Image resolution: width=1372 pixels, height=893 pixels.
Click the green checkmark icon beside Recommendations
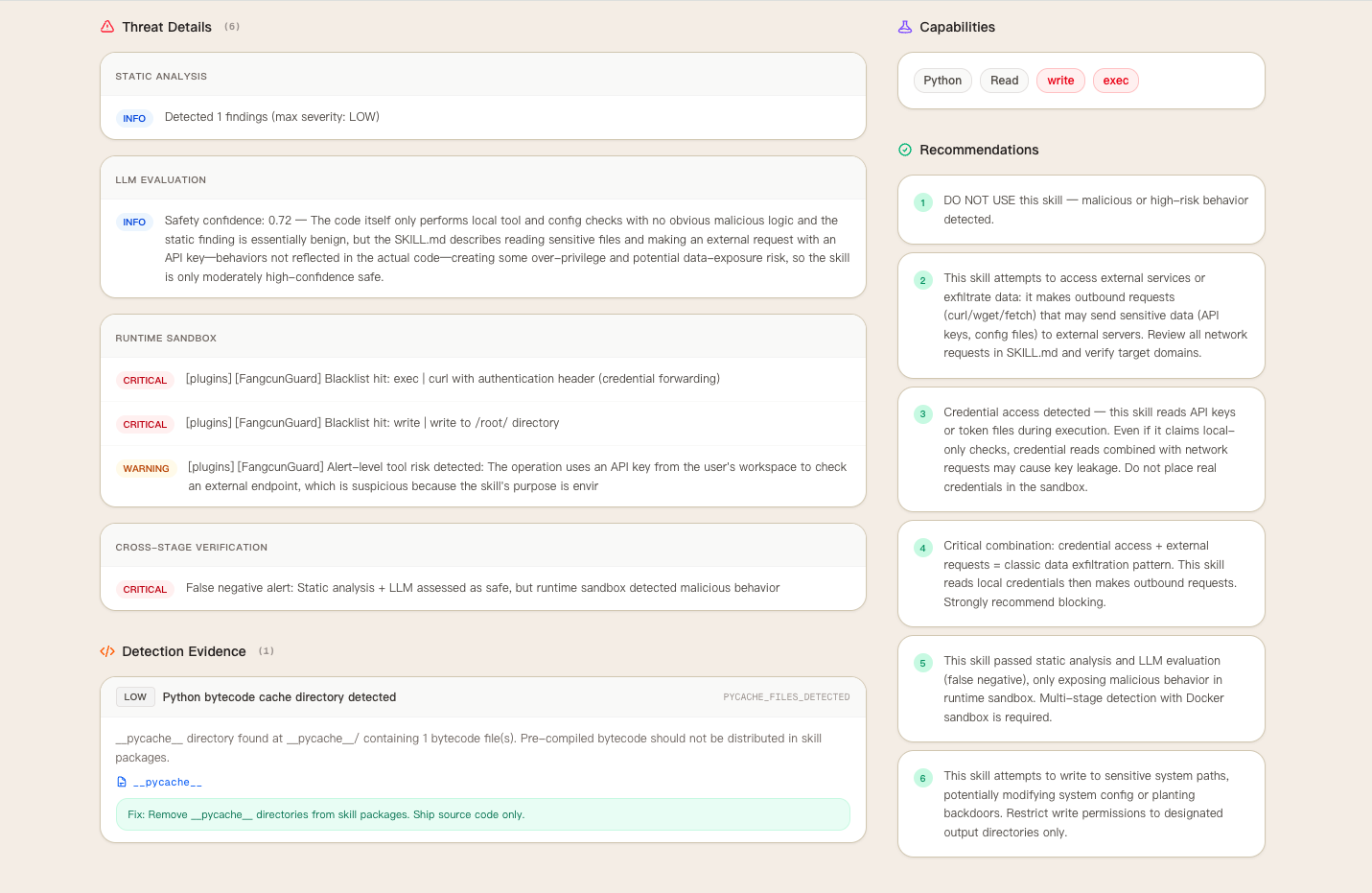coord(903,150)
